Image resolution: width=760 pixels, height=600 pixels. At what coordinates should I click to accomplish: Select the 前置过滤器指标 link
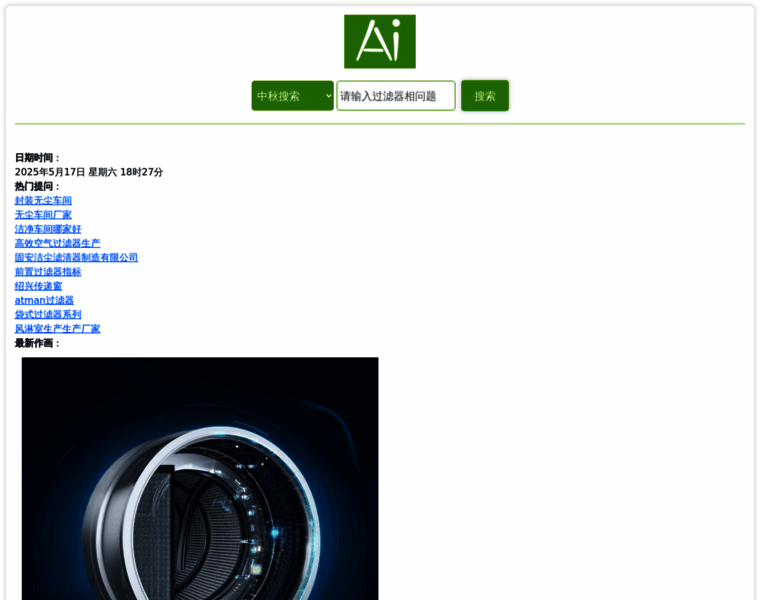(x=48, y=272)
